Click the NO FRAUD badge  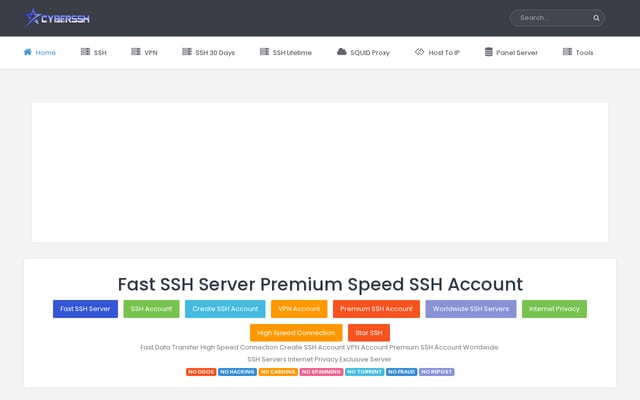(402, 372)
